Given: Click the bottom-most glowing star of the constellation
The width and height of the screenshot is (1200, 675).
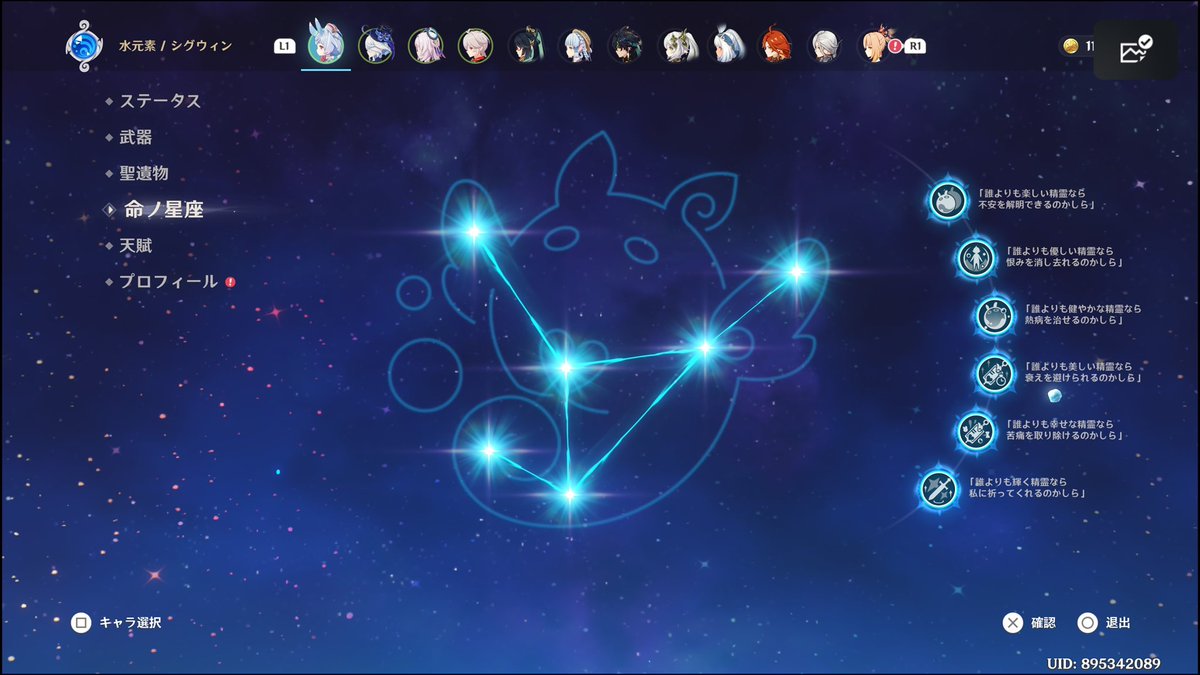Looking at the screenshot, I should [x=569, y=494].
